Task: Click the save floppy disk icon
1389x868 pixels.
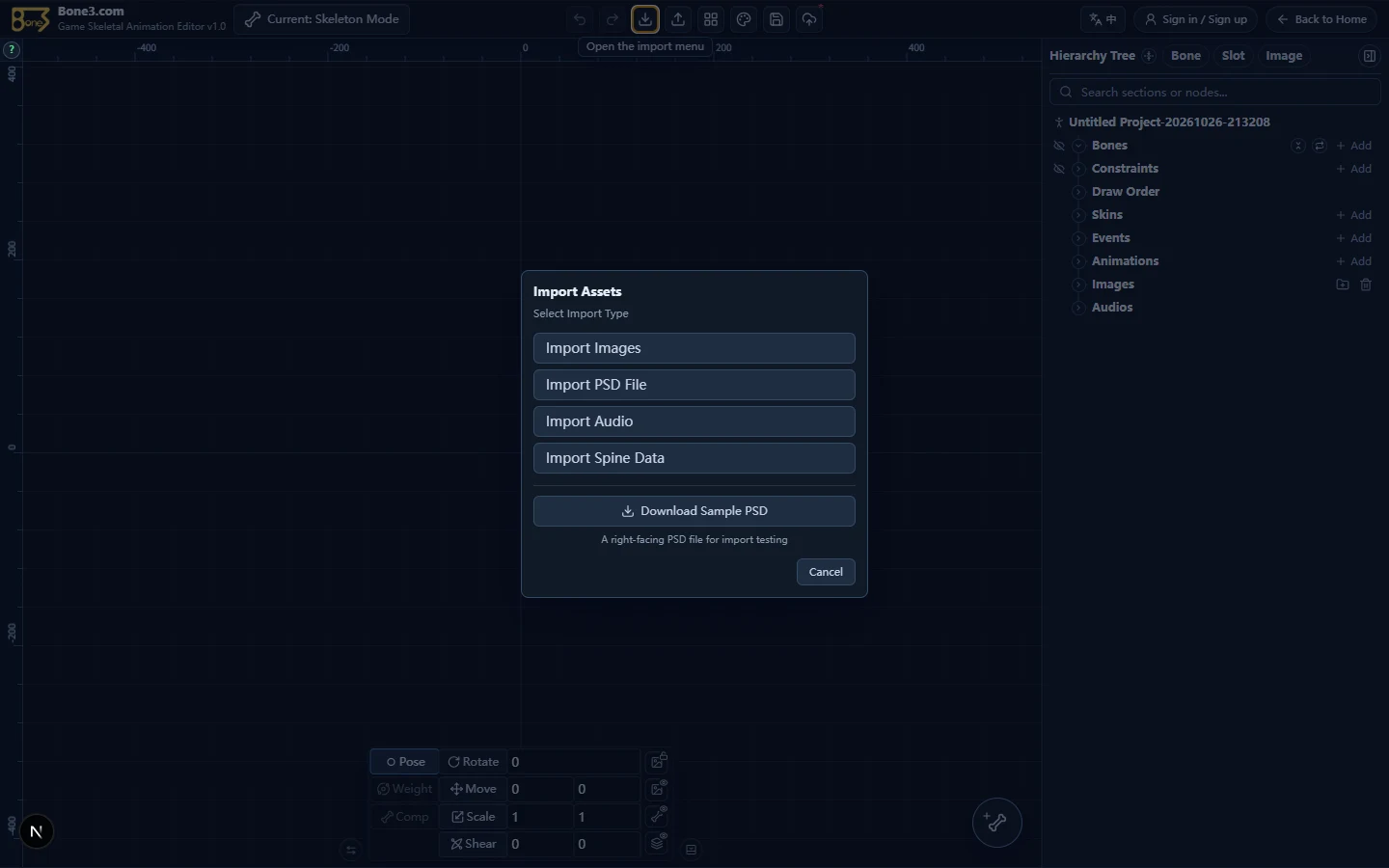Action: click(x=776, y=19)
